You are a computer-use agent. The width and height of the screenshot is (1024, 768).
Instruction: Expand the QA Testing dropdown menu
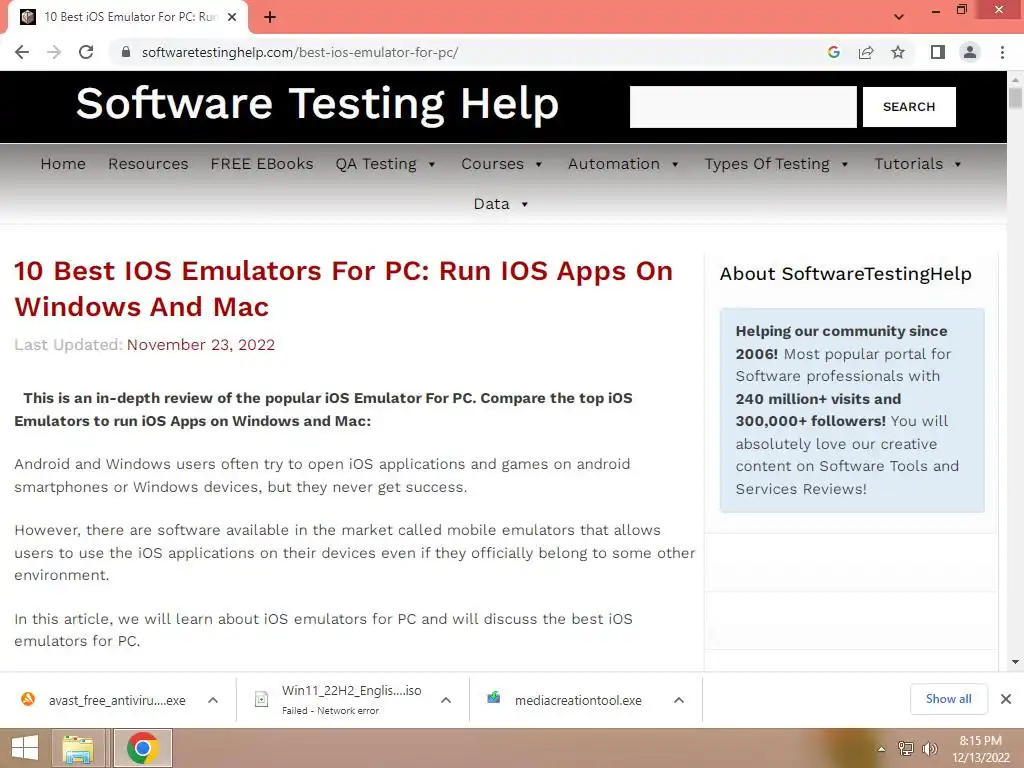coord(385,164)
